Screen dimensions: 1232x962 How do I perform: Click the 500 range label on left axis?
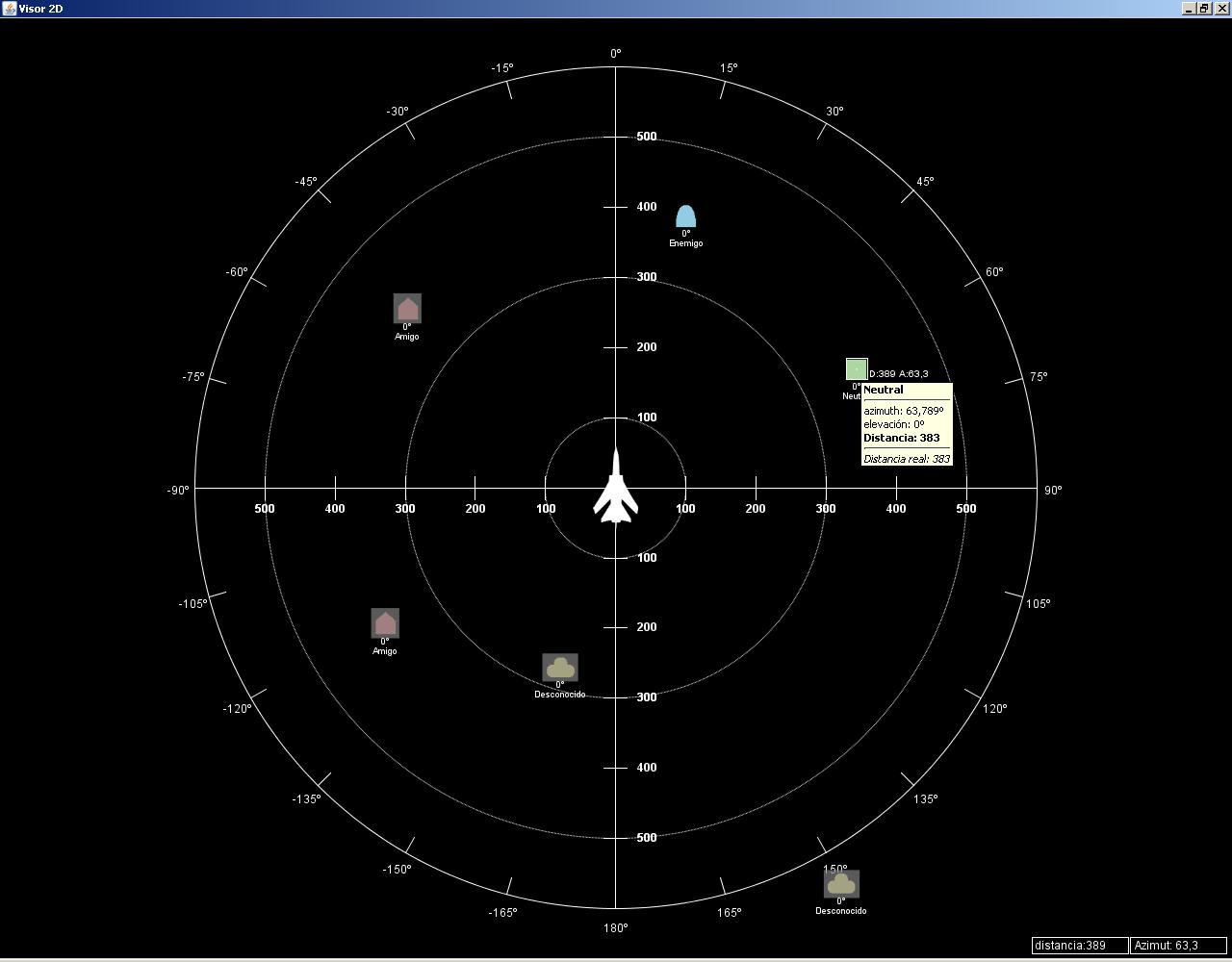(x=265, y=509)
